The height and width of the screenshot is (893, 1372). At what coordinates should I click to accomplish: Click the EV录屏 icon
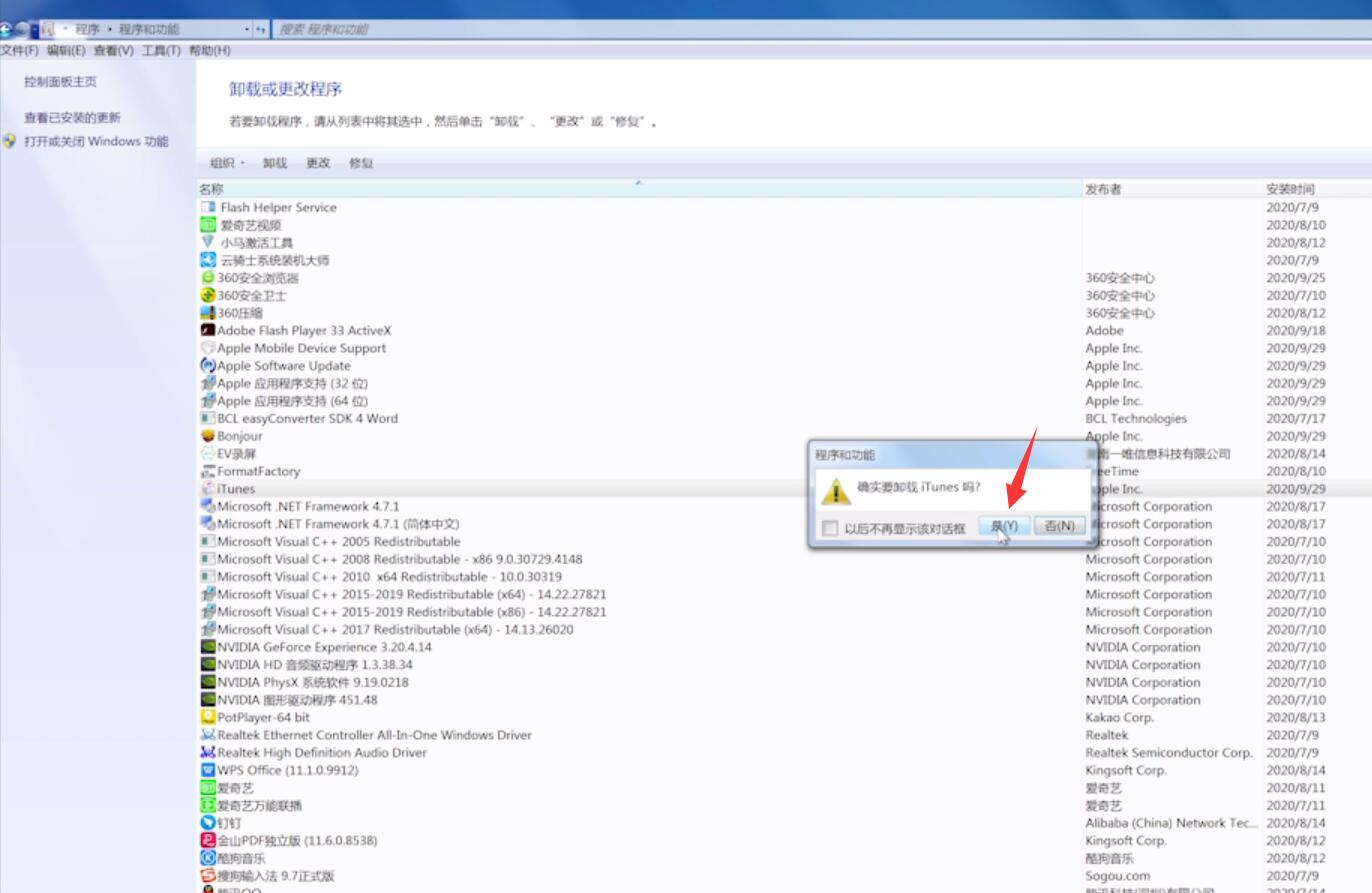pos(208,454)
